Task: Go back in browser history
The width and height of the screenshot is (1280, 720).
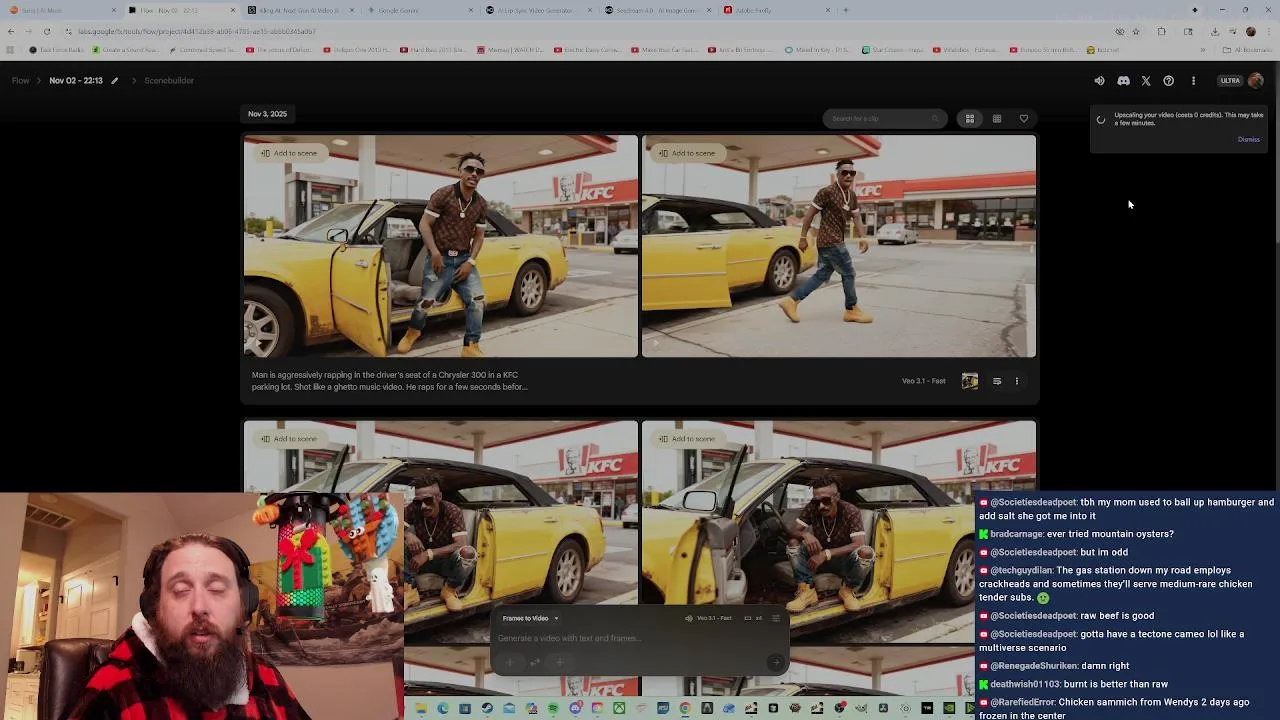Action: tap(10, 31)
